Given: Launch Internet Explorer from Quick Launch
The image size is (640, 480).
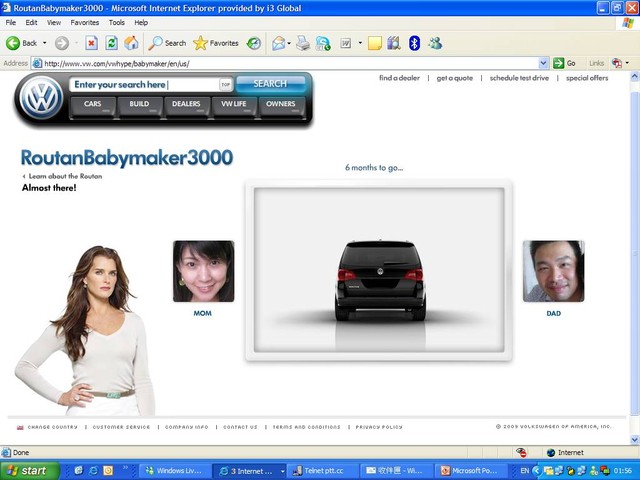Looking at the screenshot, I should click(93, 471).
